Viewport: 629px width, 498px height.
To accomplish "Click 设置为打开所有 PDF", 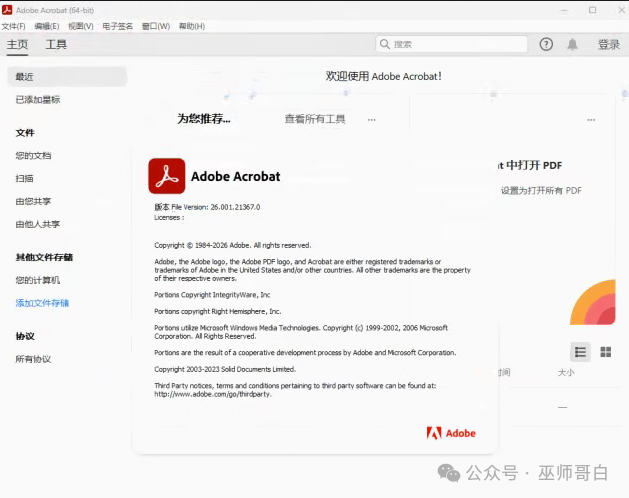I will [541, 191].
